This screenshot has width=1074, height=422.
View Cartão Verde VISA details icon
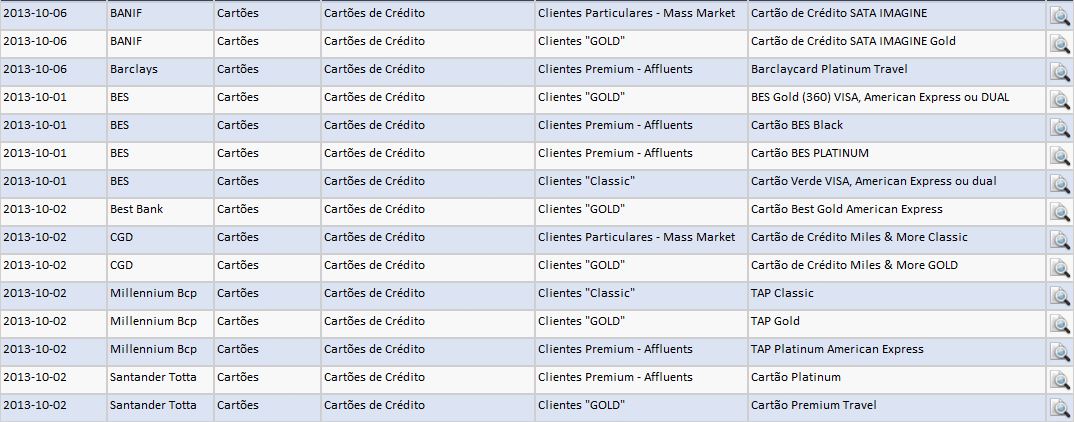(x=1059, y=184)
